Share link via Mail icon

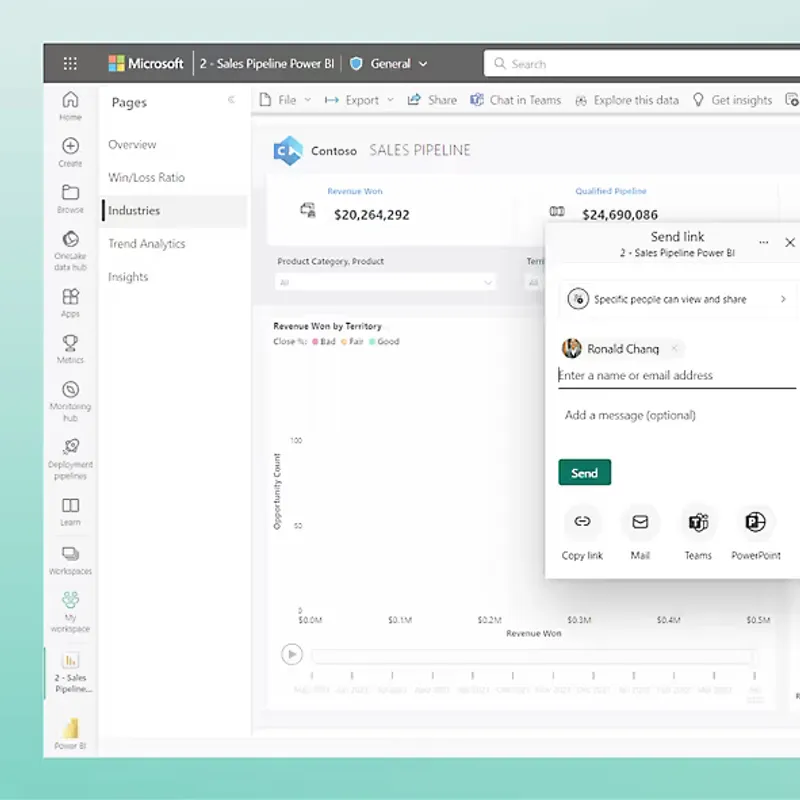pos(640,521)
